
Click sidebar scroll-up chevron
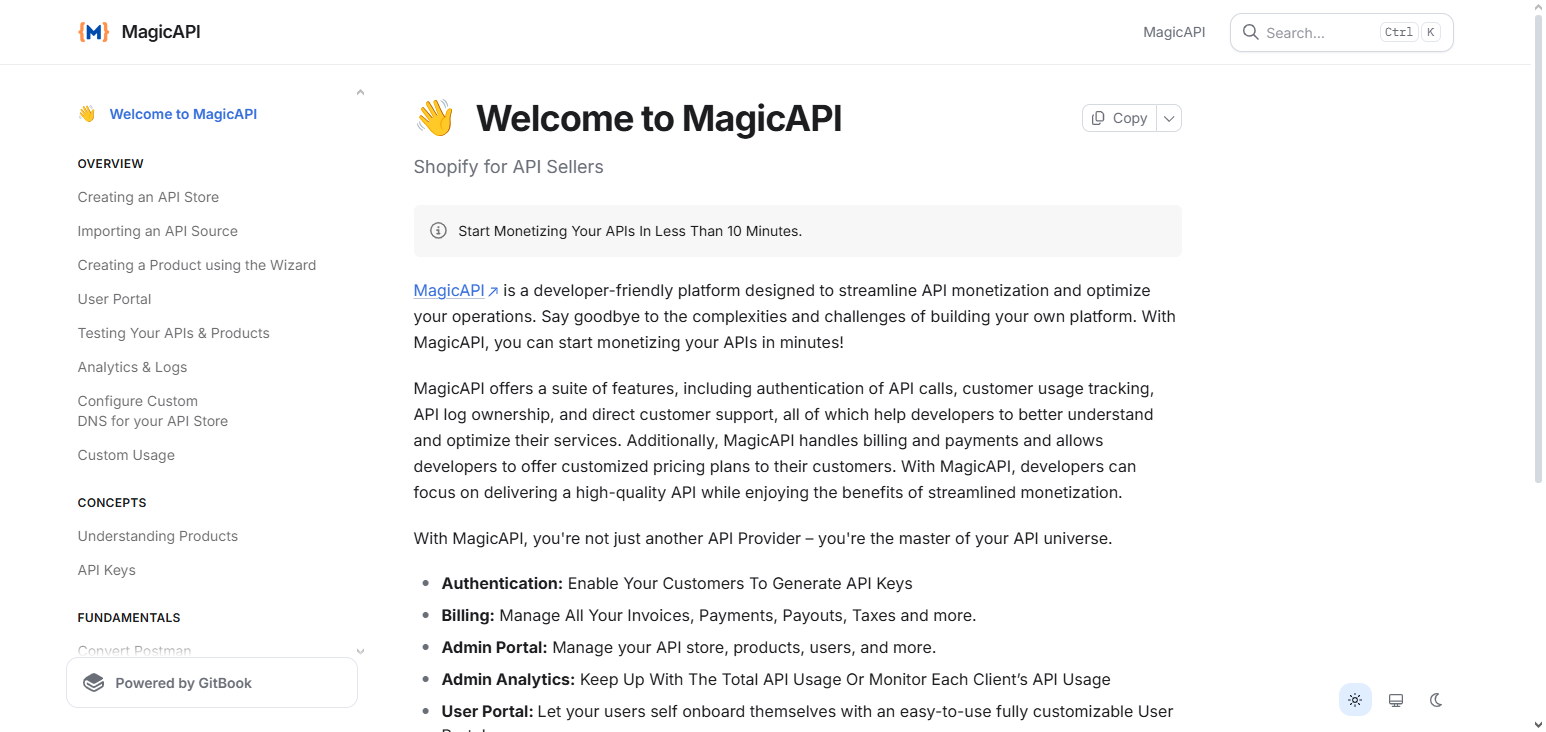pyautogui.click(x=360, y=93)
